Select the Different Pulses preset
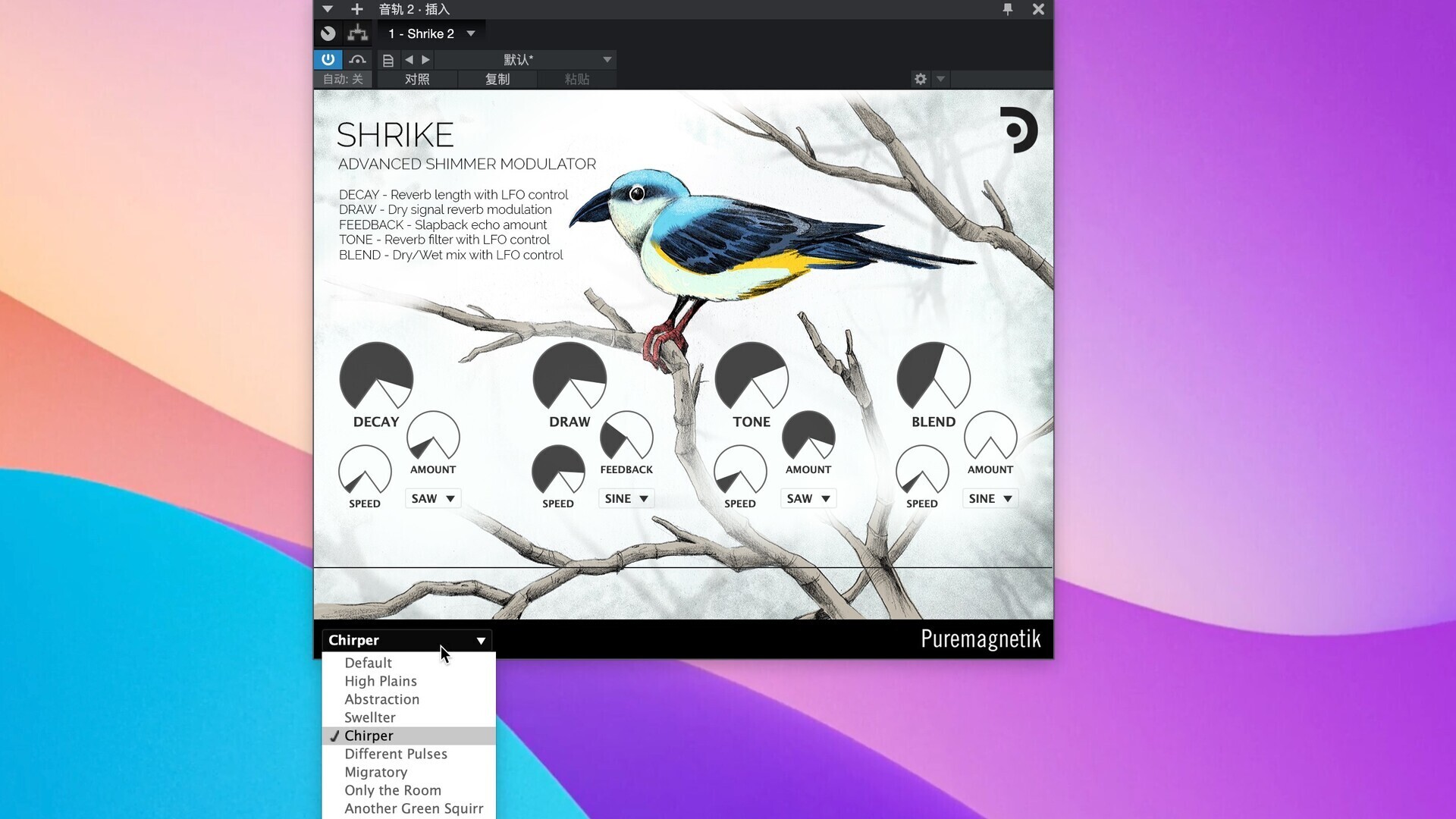 click(x=409, y=754)
